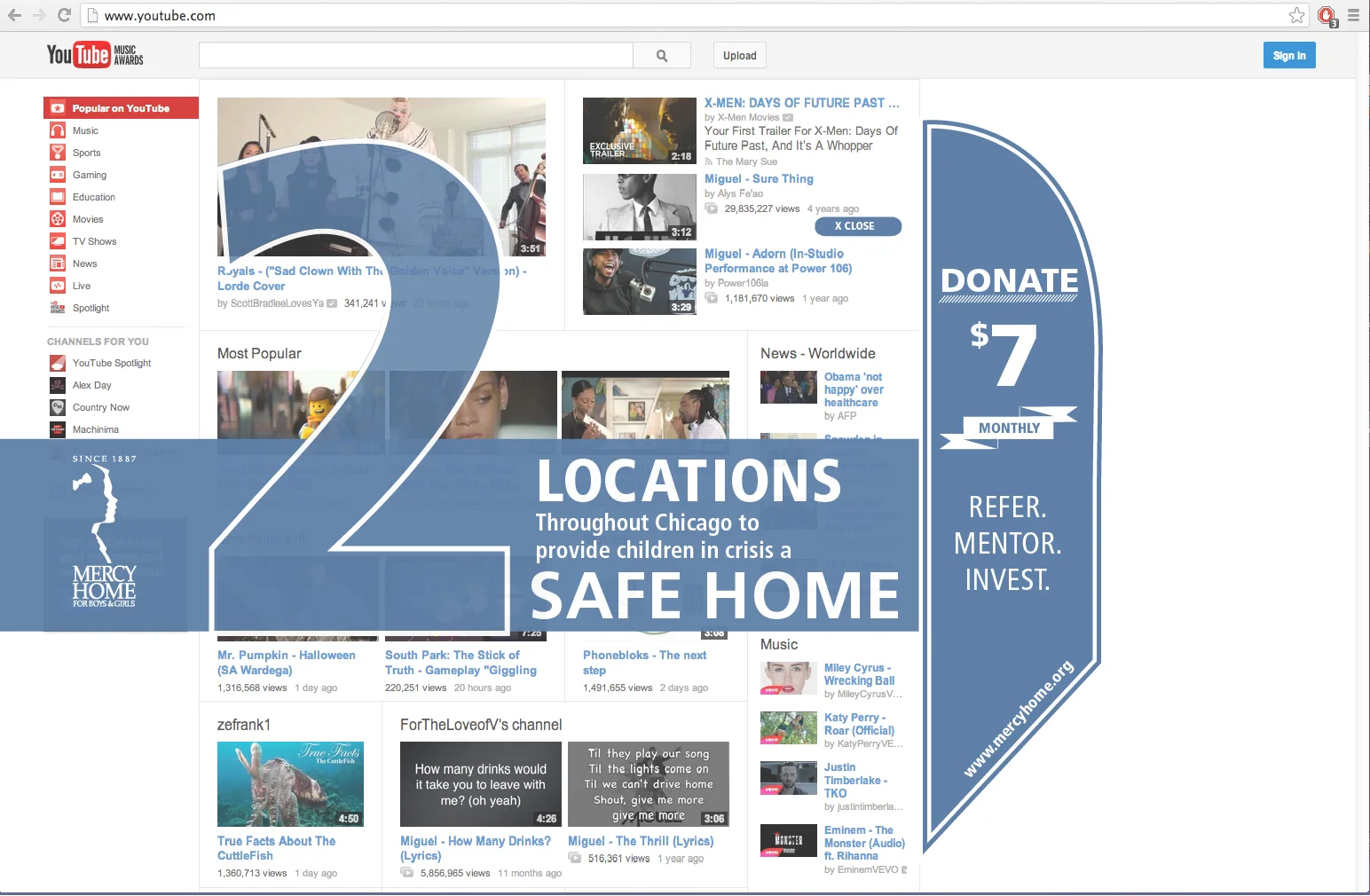
Task: Open the YouTube Spotlight channel icon
Action: 58,363
